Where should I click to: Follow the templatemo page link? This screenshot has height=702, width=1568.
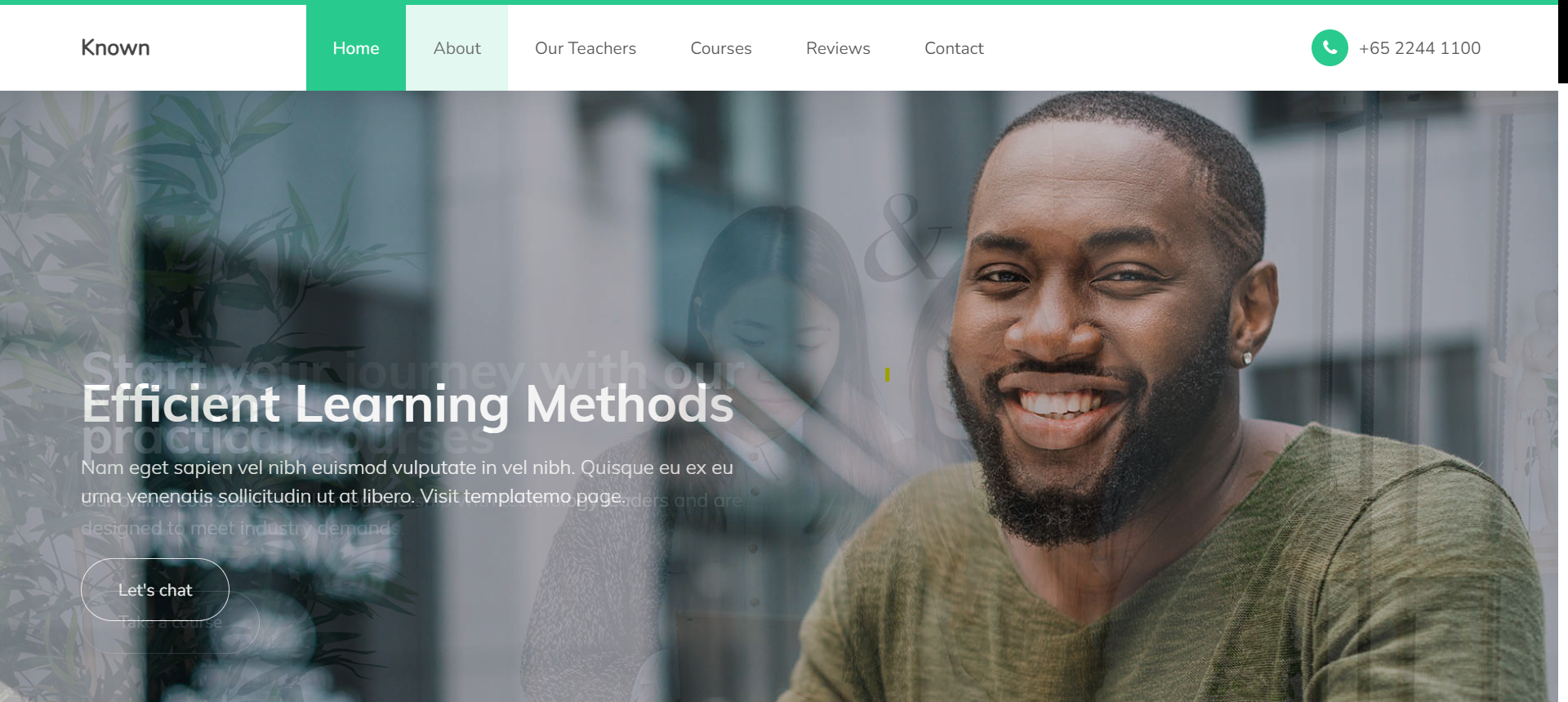pyautogui.click(x=543, y=496)
